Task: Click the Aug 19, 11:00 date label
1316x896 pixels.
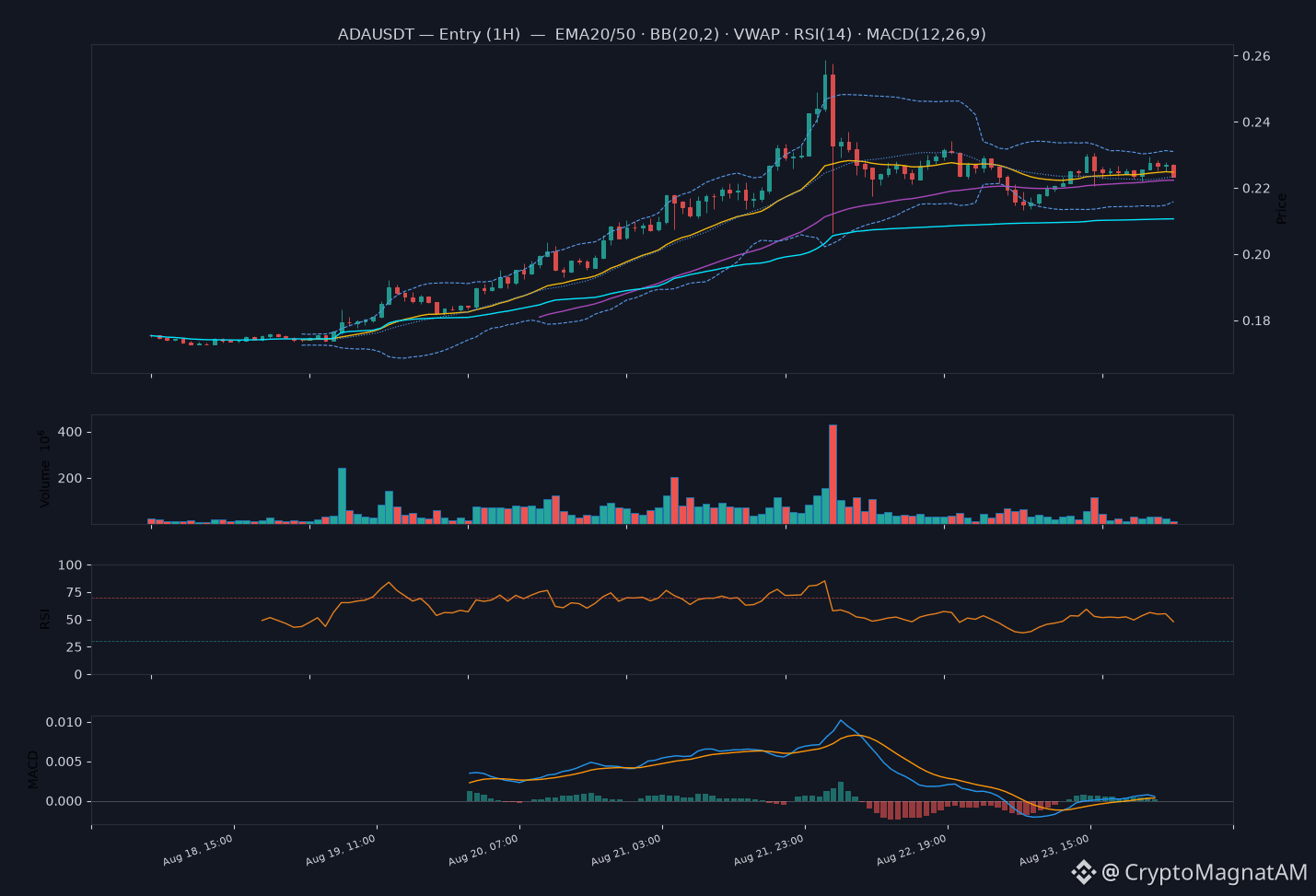Action: [x=341, y=850]
